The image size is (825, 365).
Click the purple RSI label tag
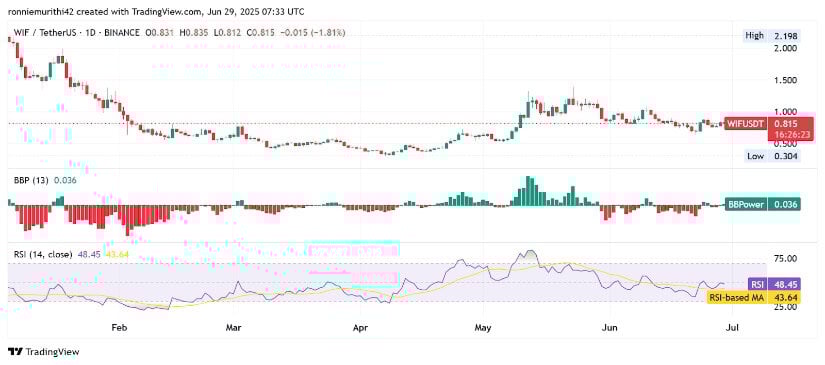(x=757, y=284)
